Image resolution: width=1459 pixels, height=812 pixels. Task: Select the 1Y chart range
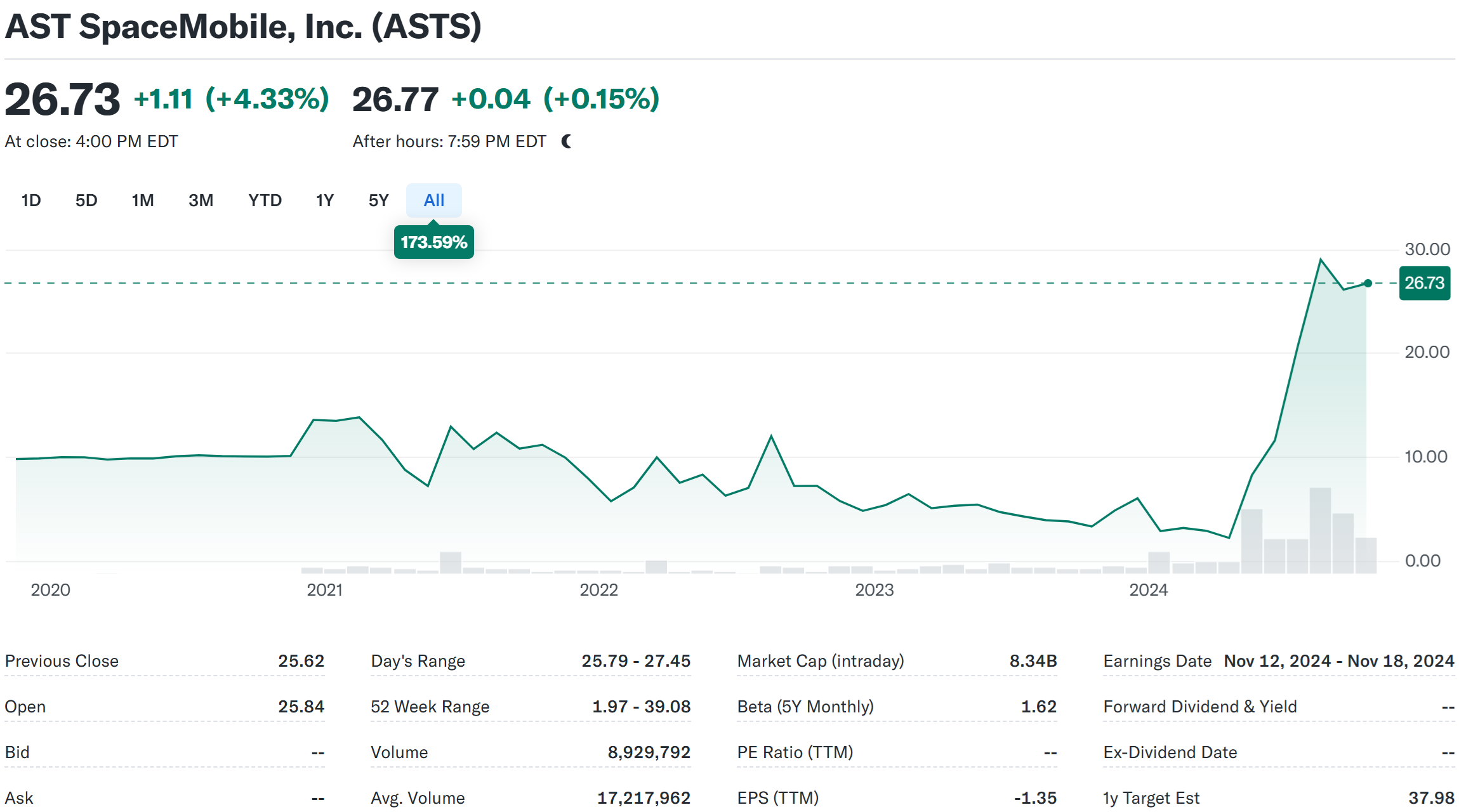coord(324,200)
